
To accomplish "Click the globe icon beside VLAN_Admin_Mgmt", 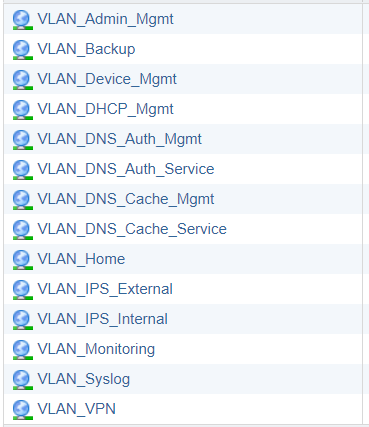I will point(22,20).
